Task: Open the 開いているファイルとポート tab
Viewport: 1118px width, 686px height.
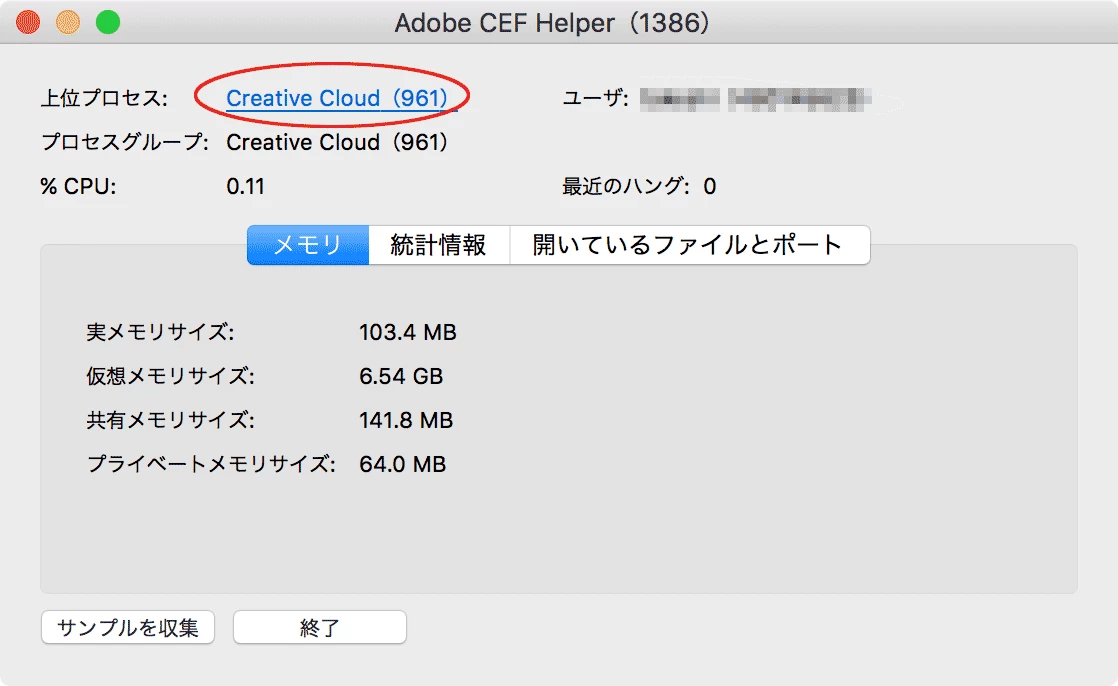Action: (x=689, y=245)
